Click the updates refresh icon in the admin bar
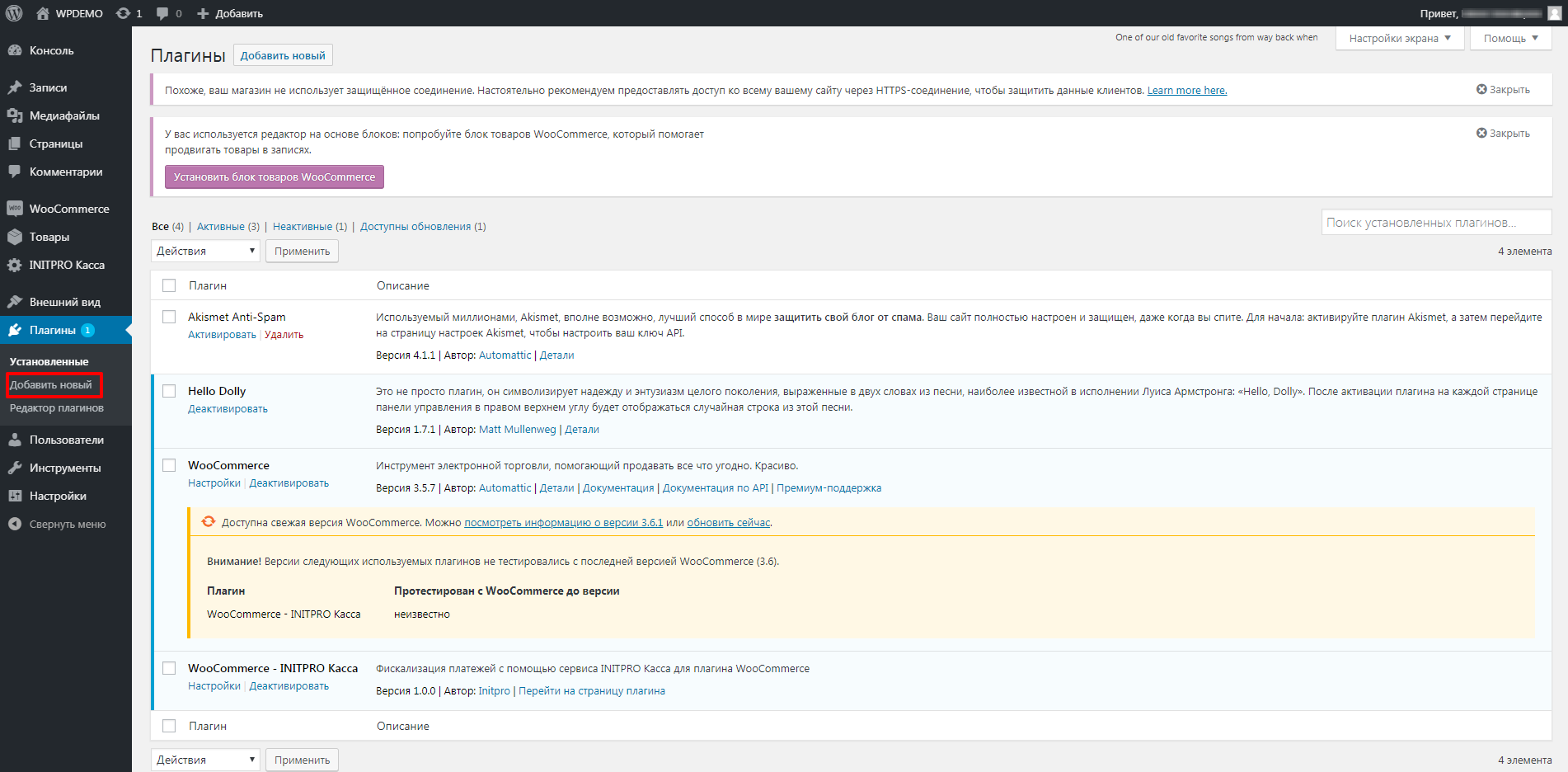 pos(123,13)
